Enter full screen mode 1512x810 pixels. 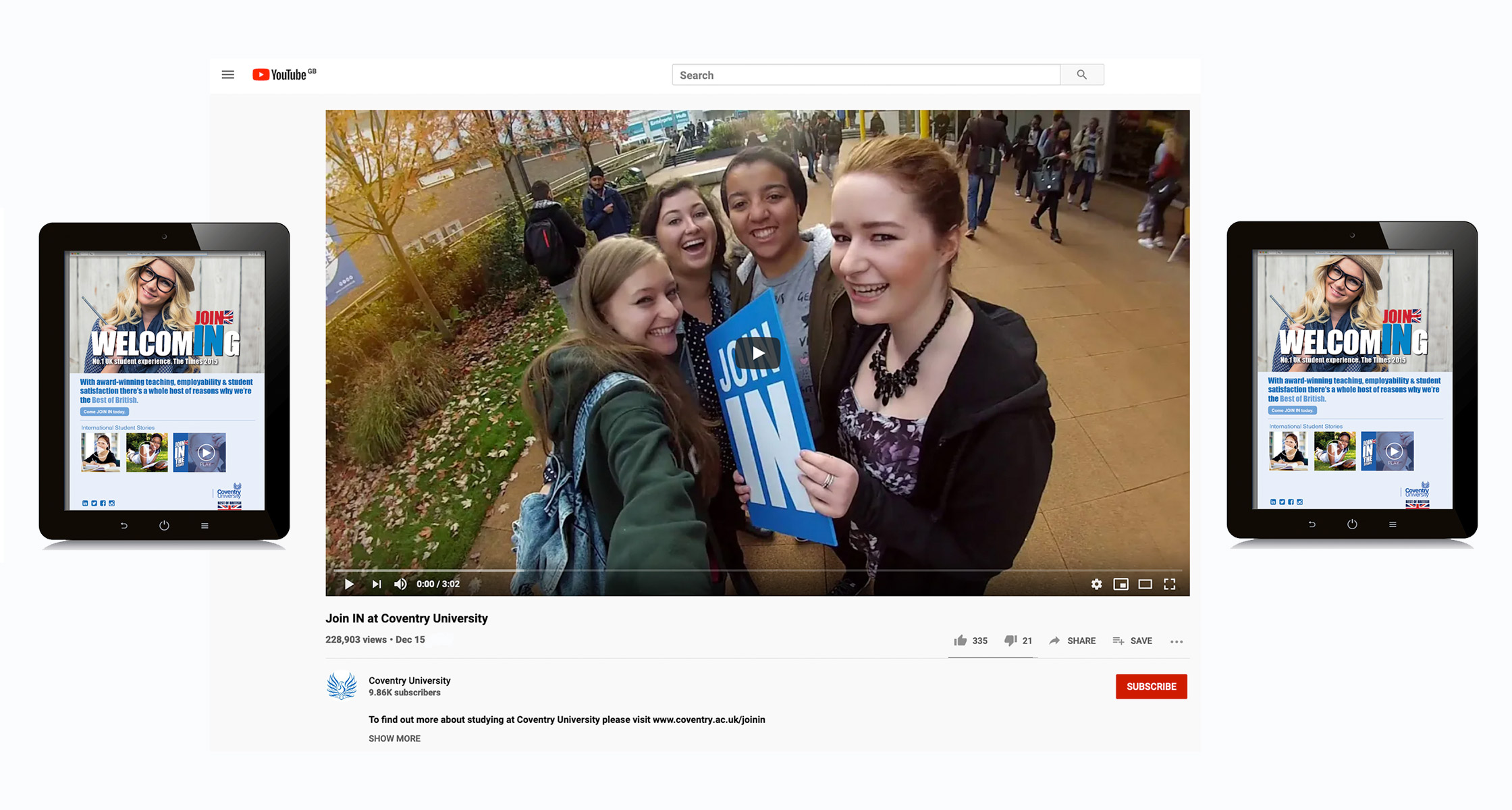[x=1169, y=584]
